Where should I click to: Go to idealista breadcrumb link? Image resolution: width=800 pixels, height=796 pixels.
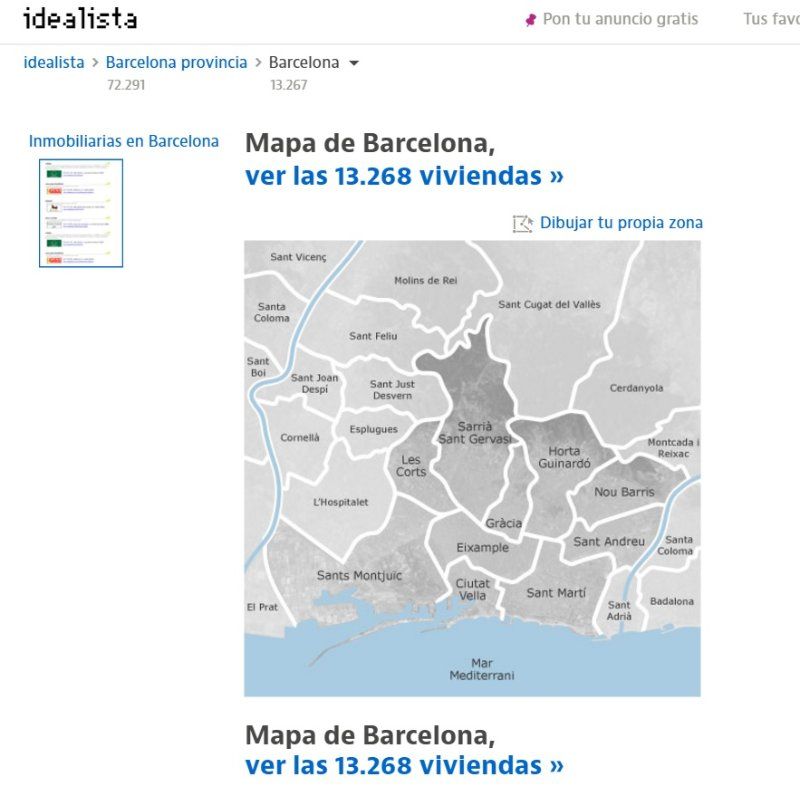(54, 62)
